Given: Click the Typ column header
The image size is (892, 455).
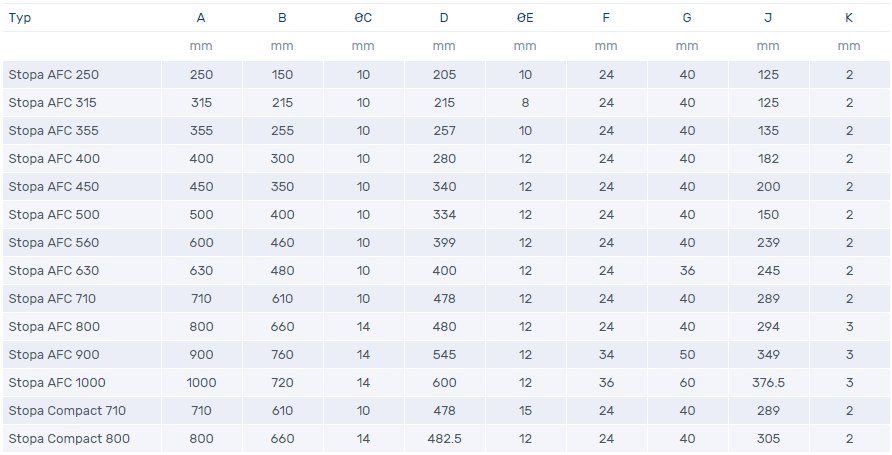Looking at the screenshot, I should pos(20,17).
